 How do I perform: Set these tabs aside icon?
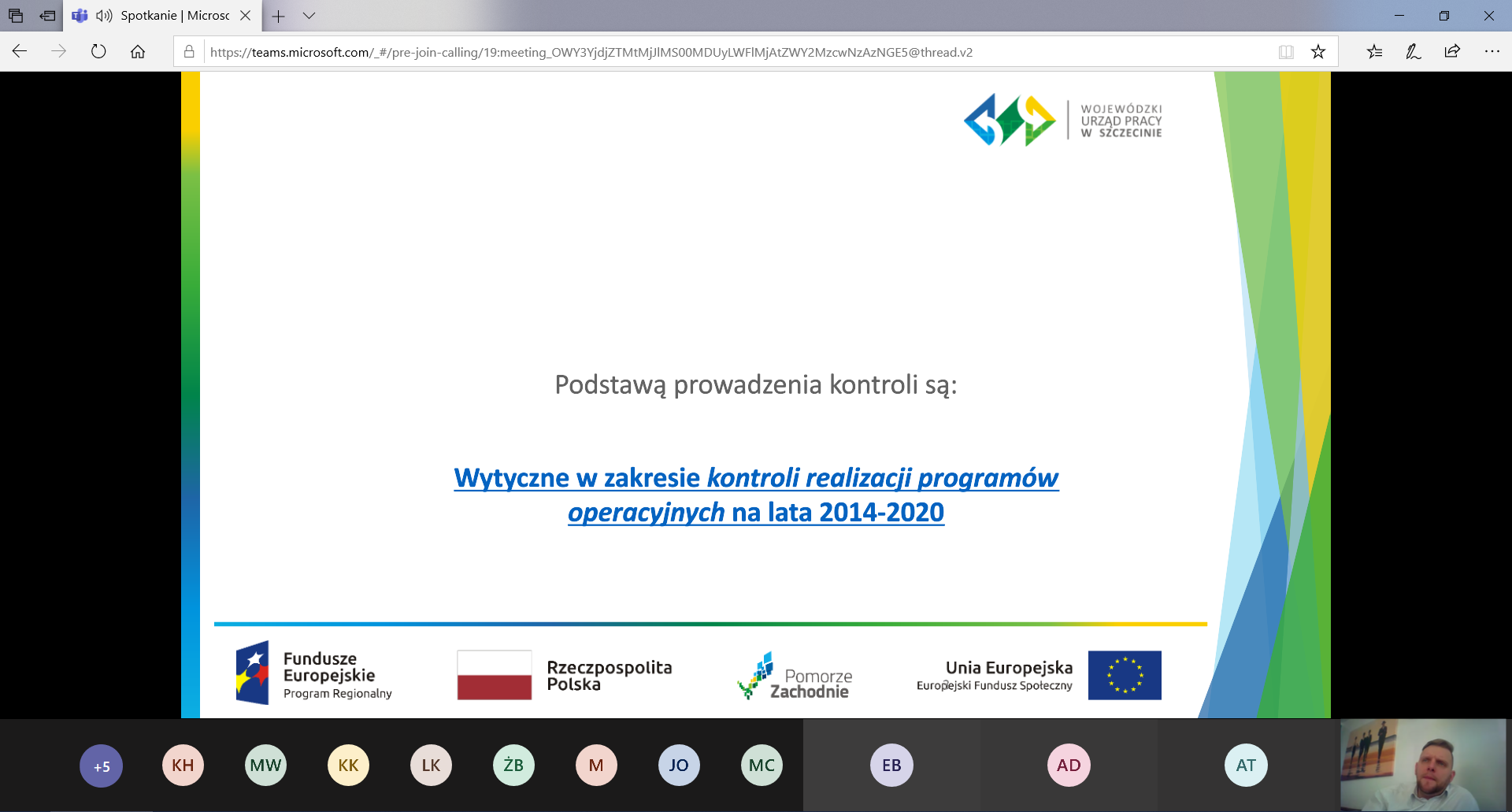click(x=47, y=16)
